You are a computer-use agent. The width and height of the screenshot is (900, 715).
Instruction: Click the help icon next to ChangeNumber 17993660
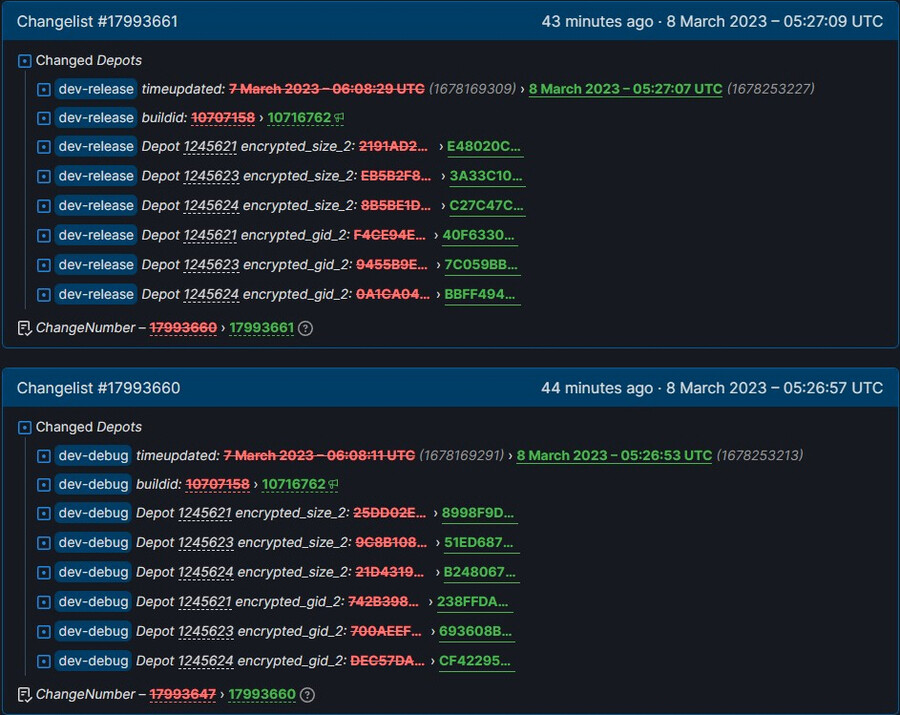[307, 694]
